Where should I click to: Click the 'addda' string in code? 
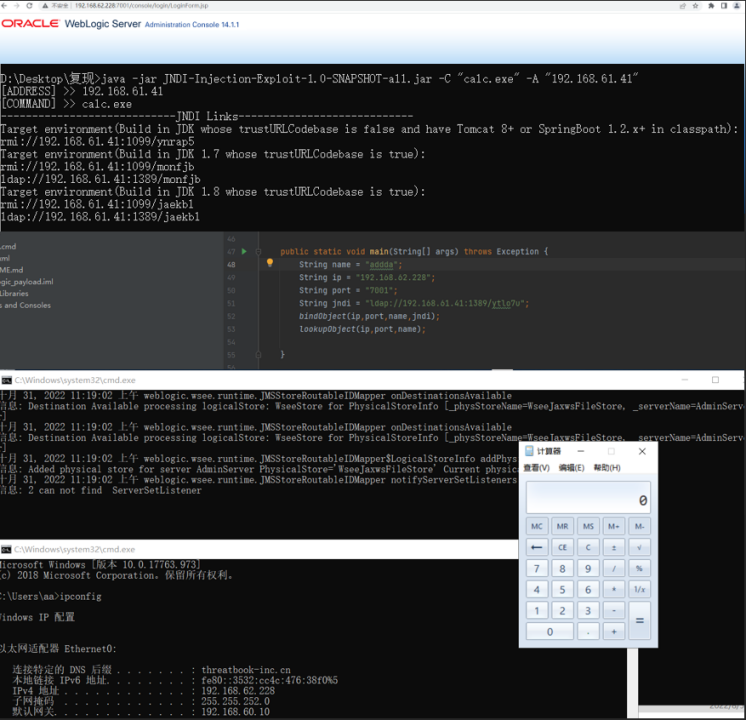382,265
